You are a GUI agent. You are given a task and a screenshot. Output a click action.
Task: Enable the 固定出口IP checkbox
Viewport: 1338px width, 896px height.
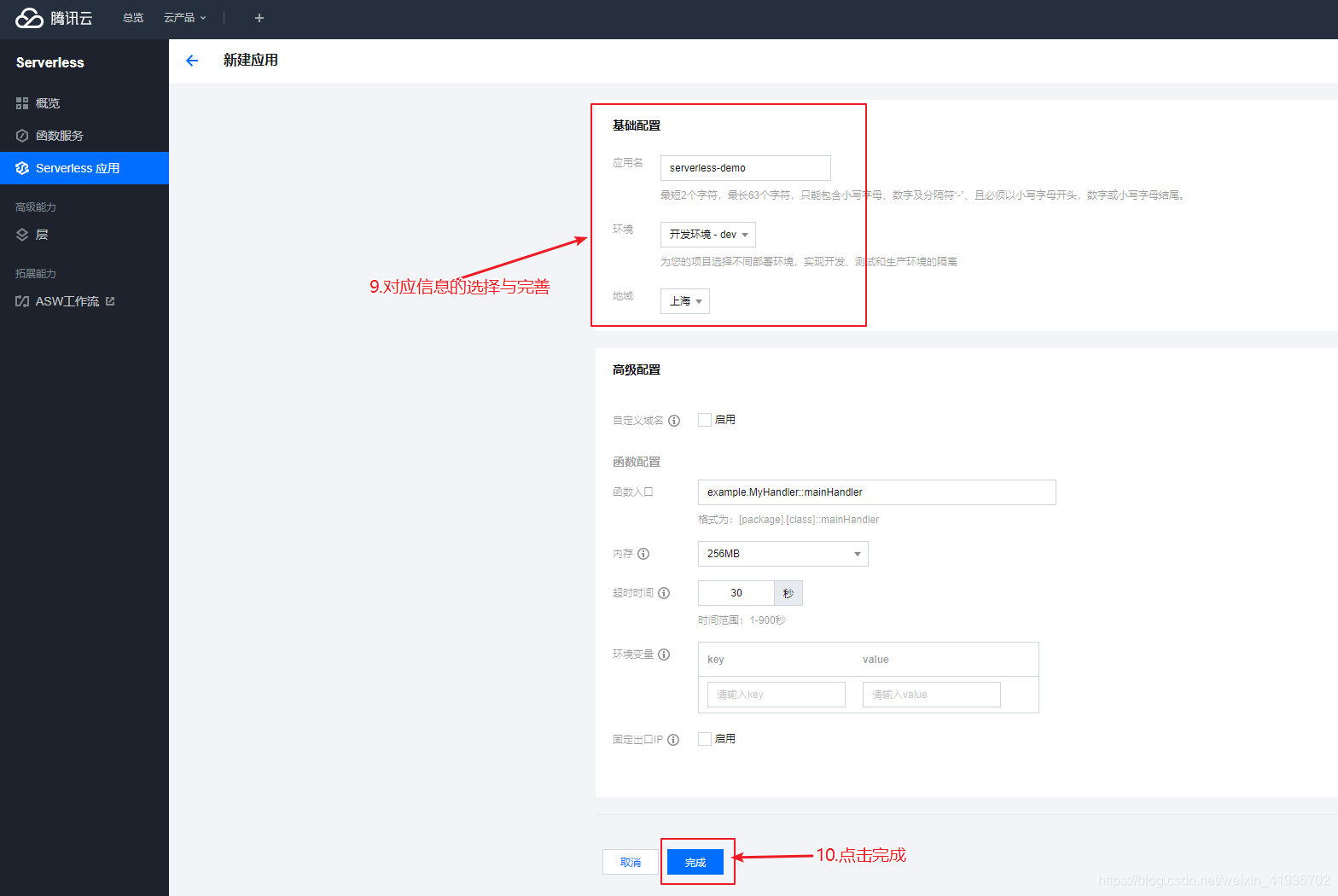705,739
